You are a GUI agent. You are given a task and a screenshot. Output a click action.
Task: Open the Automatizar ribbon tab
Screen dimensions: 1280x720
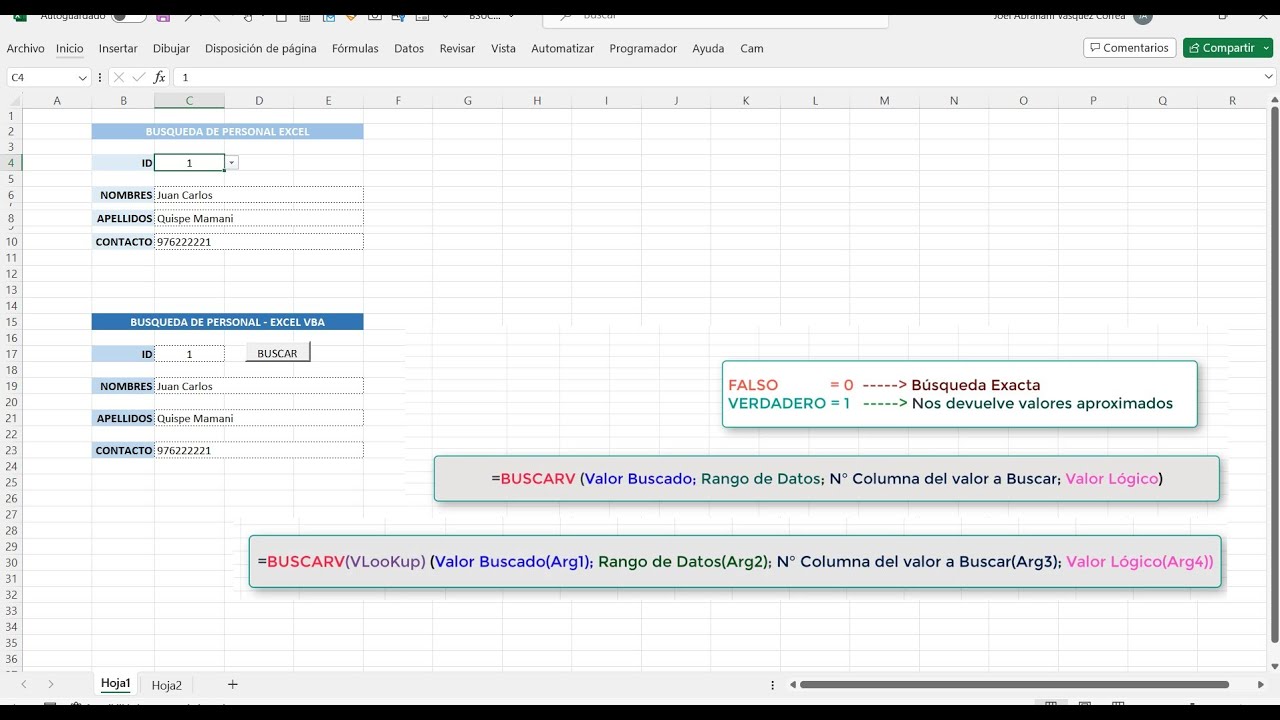tap(562, 48)
